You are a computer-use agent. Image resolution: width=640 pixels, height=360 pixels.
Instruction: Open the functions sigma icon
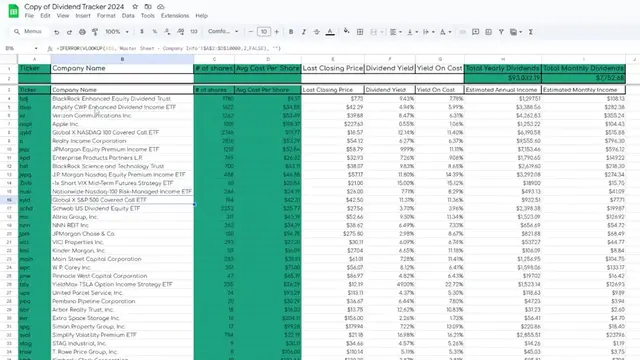[531, 32]
